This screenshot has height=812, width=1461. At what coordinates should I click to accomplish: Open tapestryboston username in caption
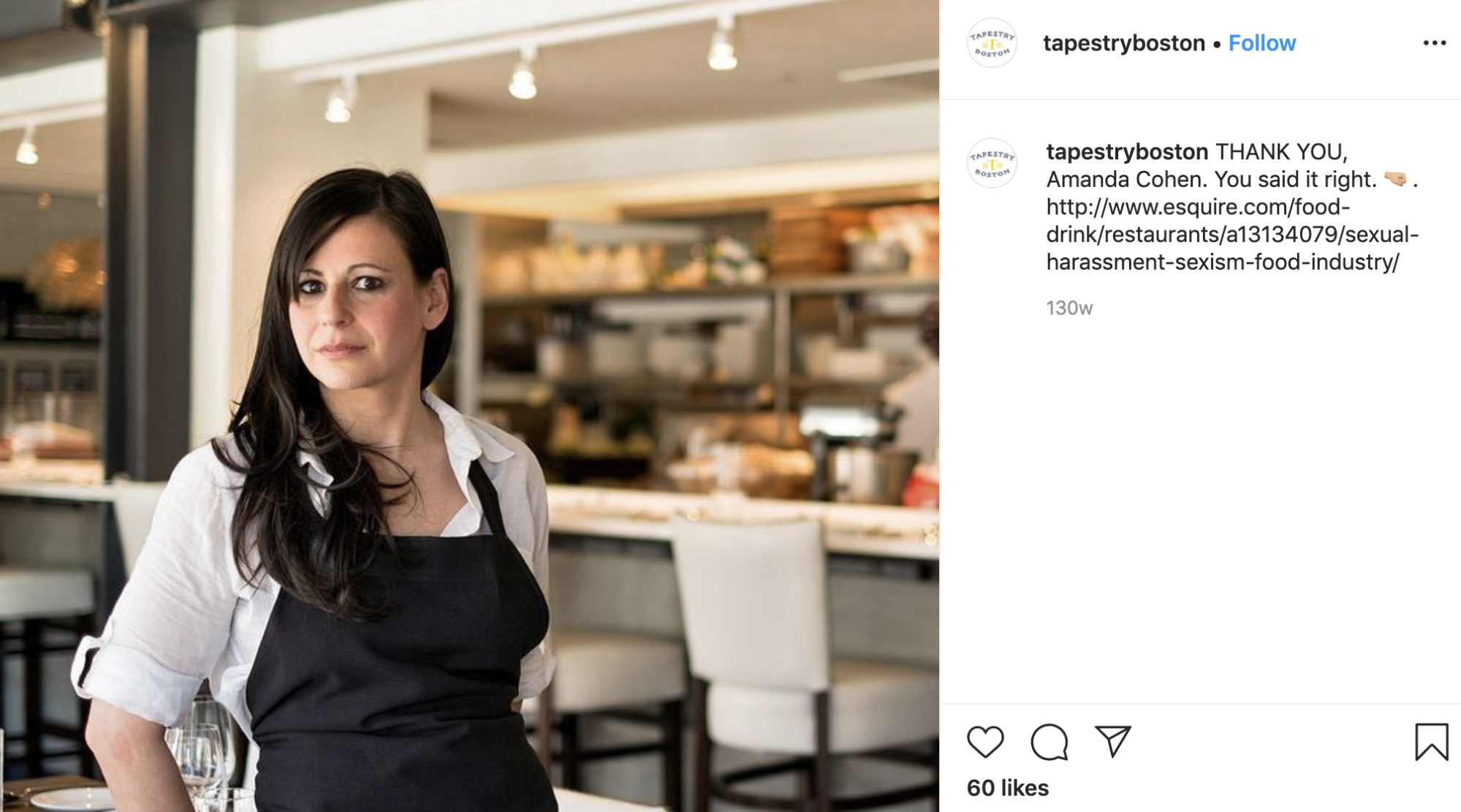1127,152
